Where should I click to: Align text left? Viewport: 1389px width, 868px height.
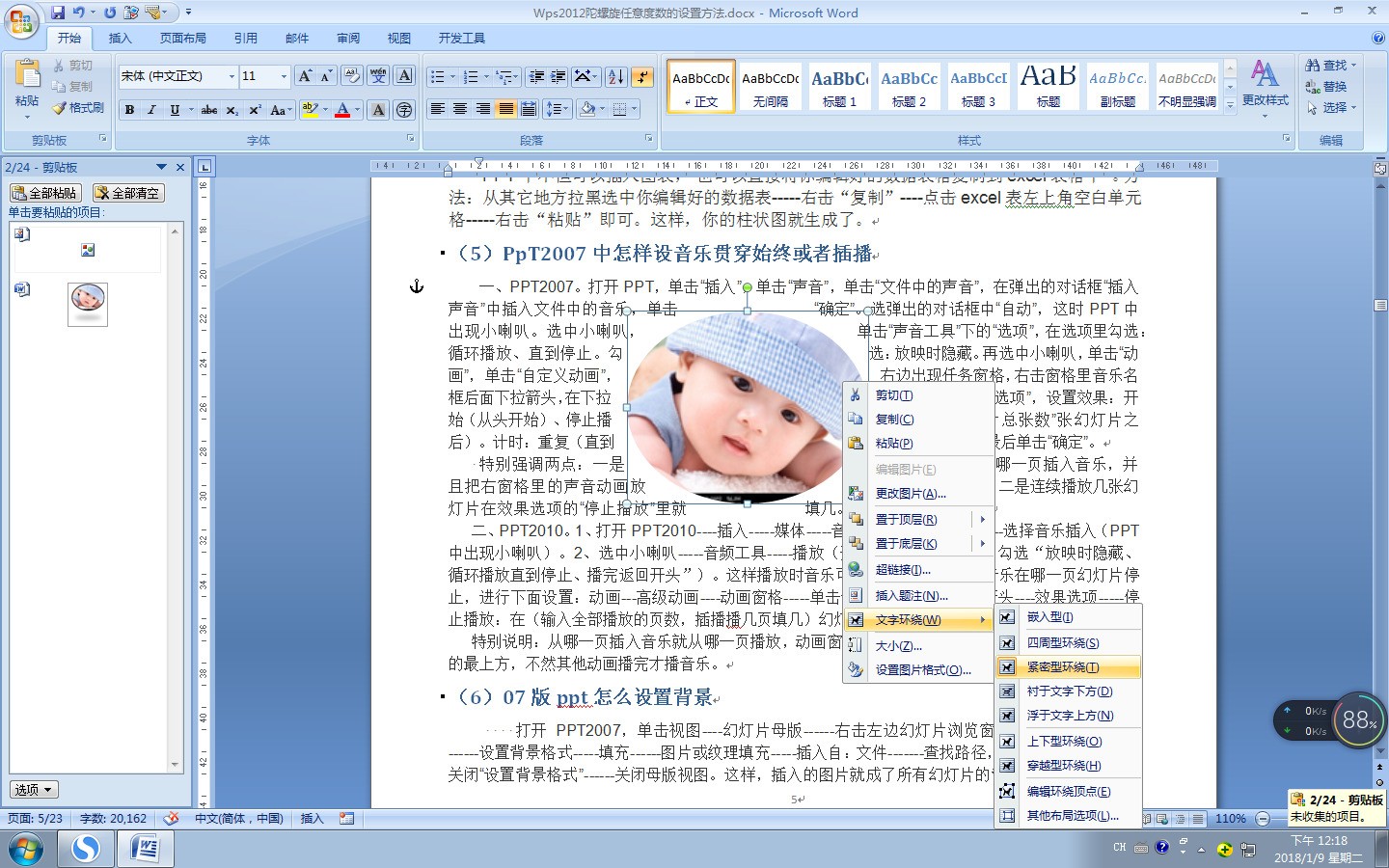tap(437, 109)
